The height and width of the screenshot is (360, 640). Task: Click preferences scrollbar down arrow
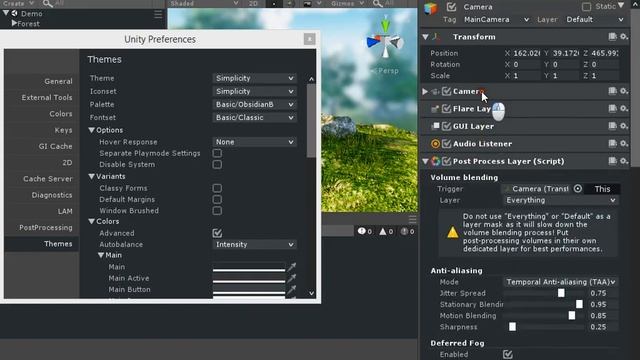311,293
